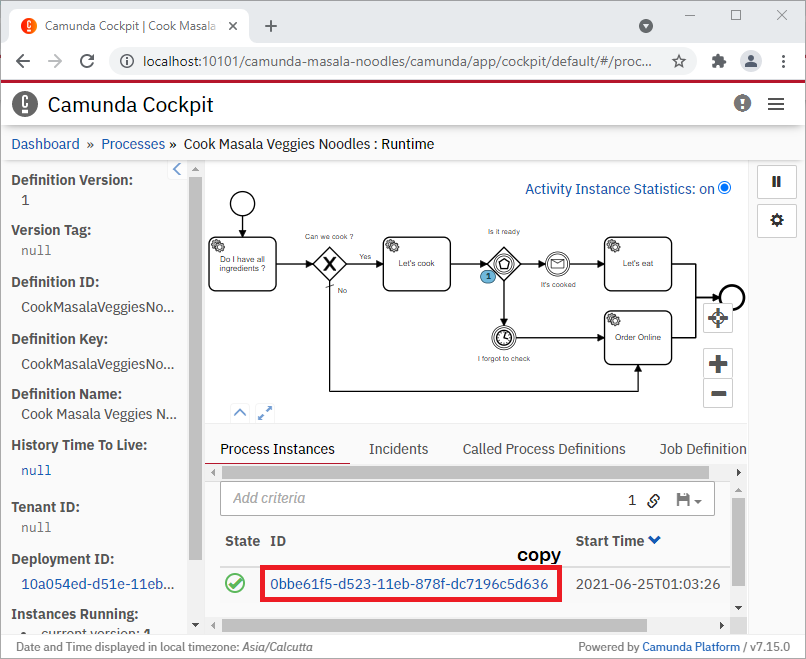
Task: Click the address bar URL
Action: [x=397, y=61]
